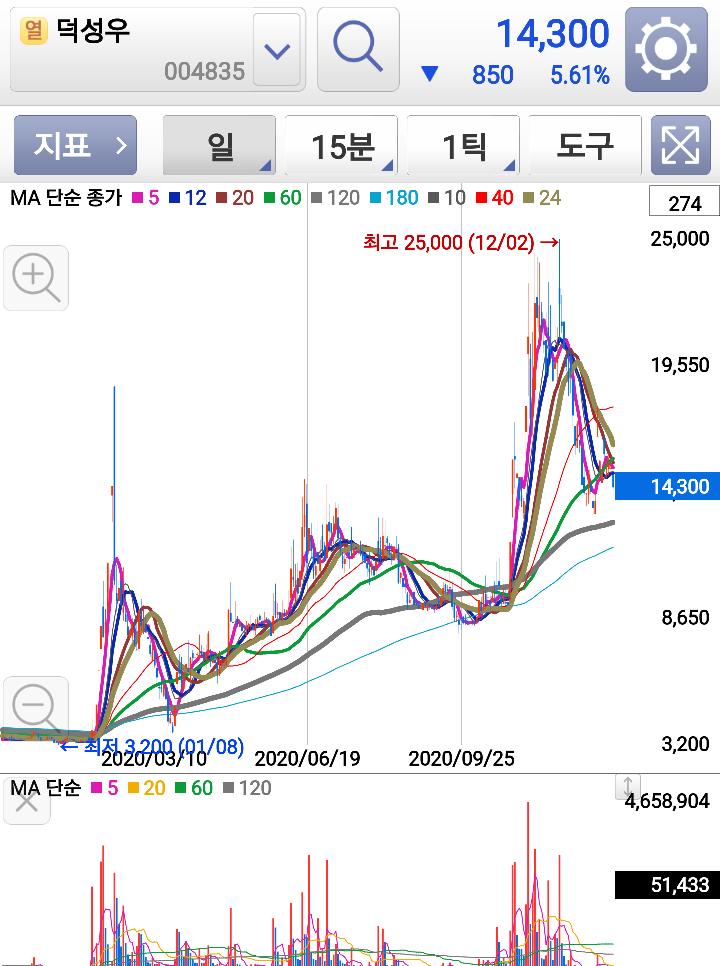Click the 8,650 price axis label

coord(685,617)
